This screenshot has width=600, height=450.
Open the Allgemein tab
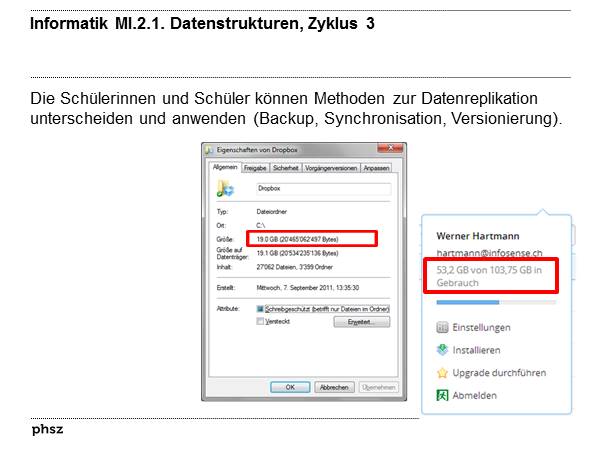point(225,167)
